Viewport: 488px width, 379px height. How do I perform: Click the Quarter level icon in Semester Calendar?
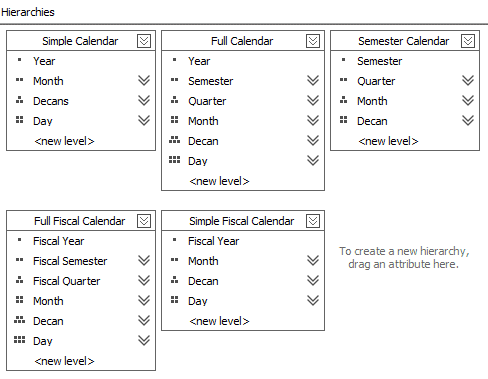[x=343, y=80]
